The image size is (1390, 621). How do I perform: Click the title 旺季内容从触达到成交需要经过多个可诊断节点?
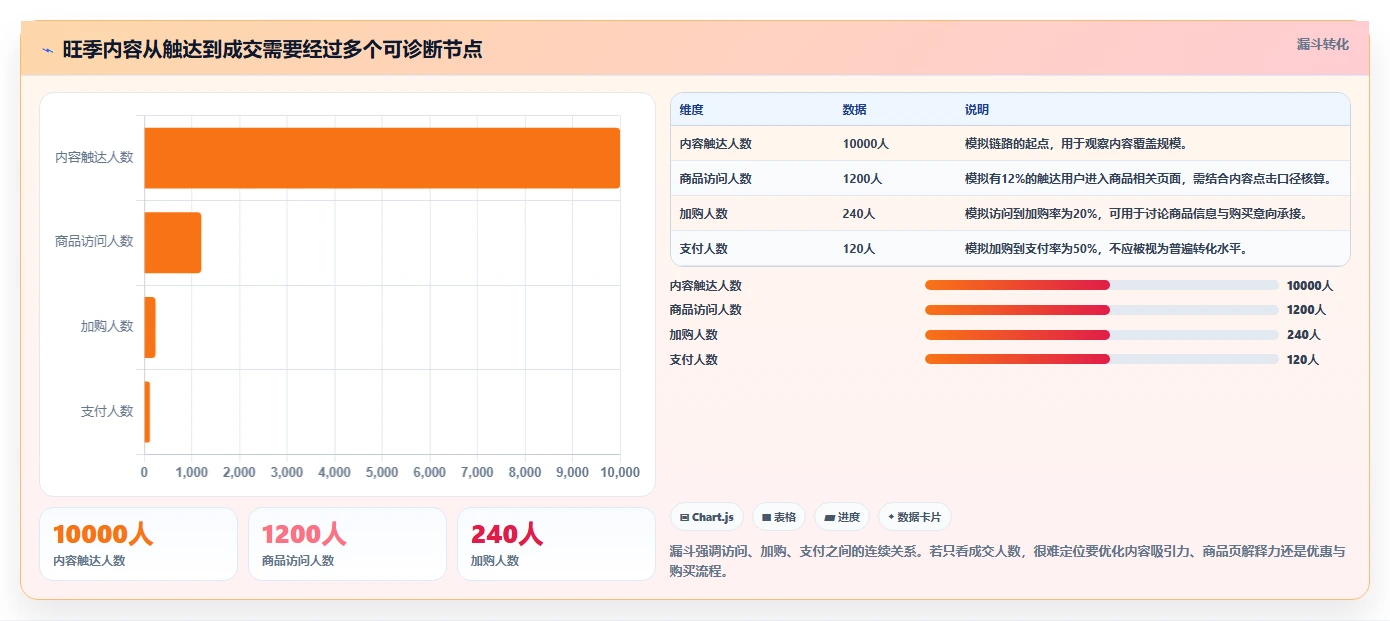click(x=272, y=49)
